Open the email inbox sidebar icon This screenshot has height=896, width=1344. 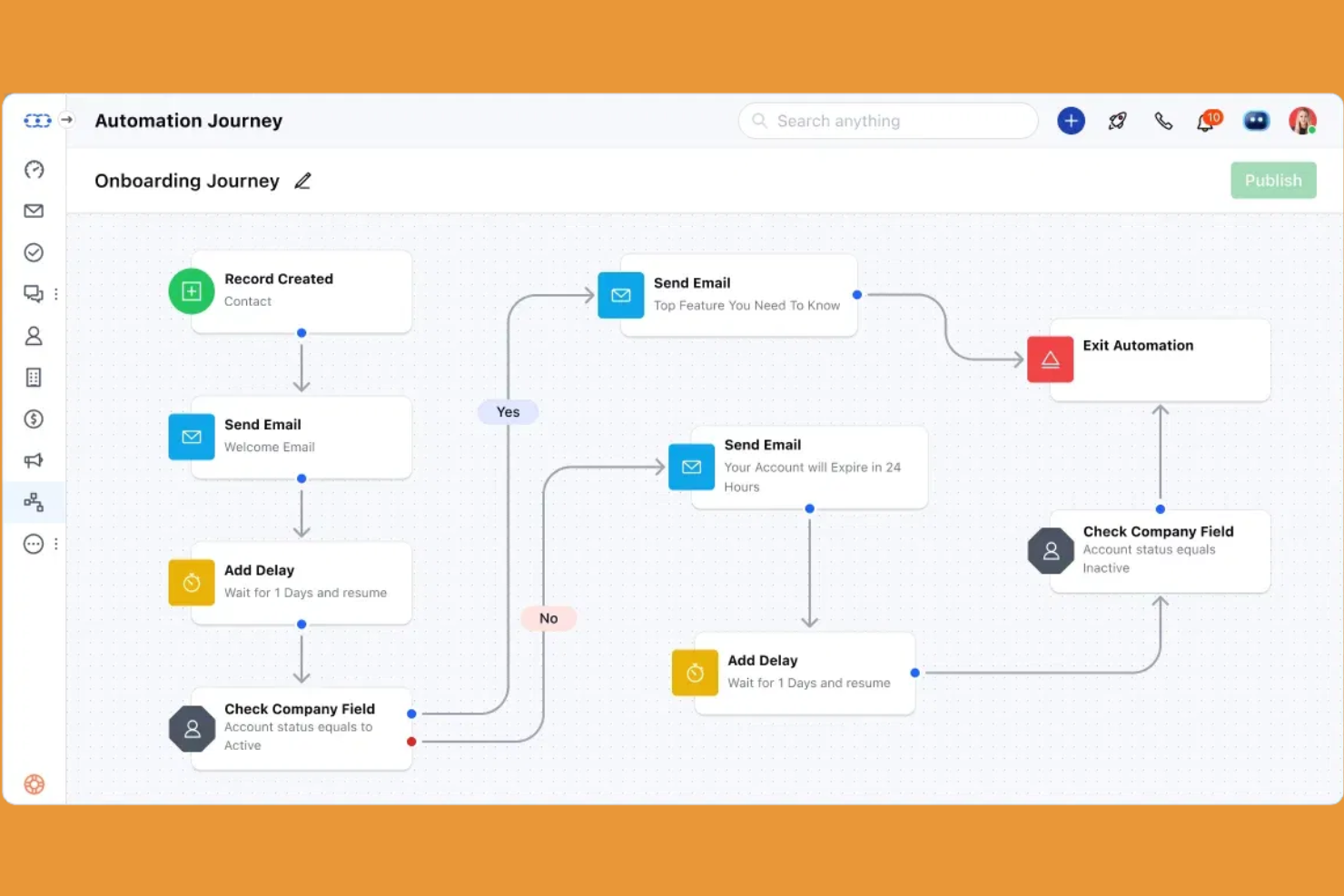click(x=34, y=211)
